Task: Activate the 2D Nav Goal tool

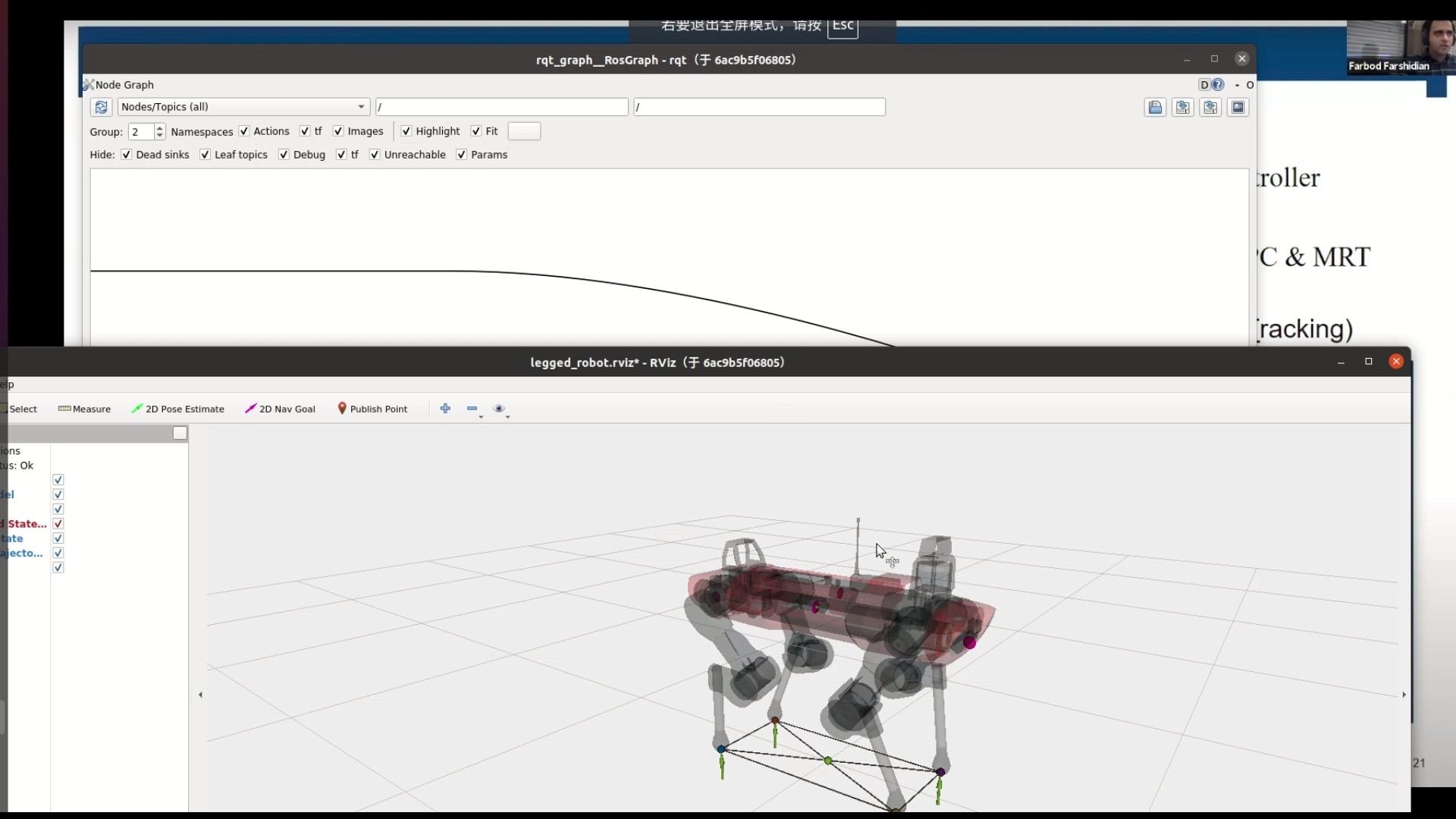Action: [280, 409]
